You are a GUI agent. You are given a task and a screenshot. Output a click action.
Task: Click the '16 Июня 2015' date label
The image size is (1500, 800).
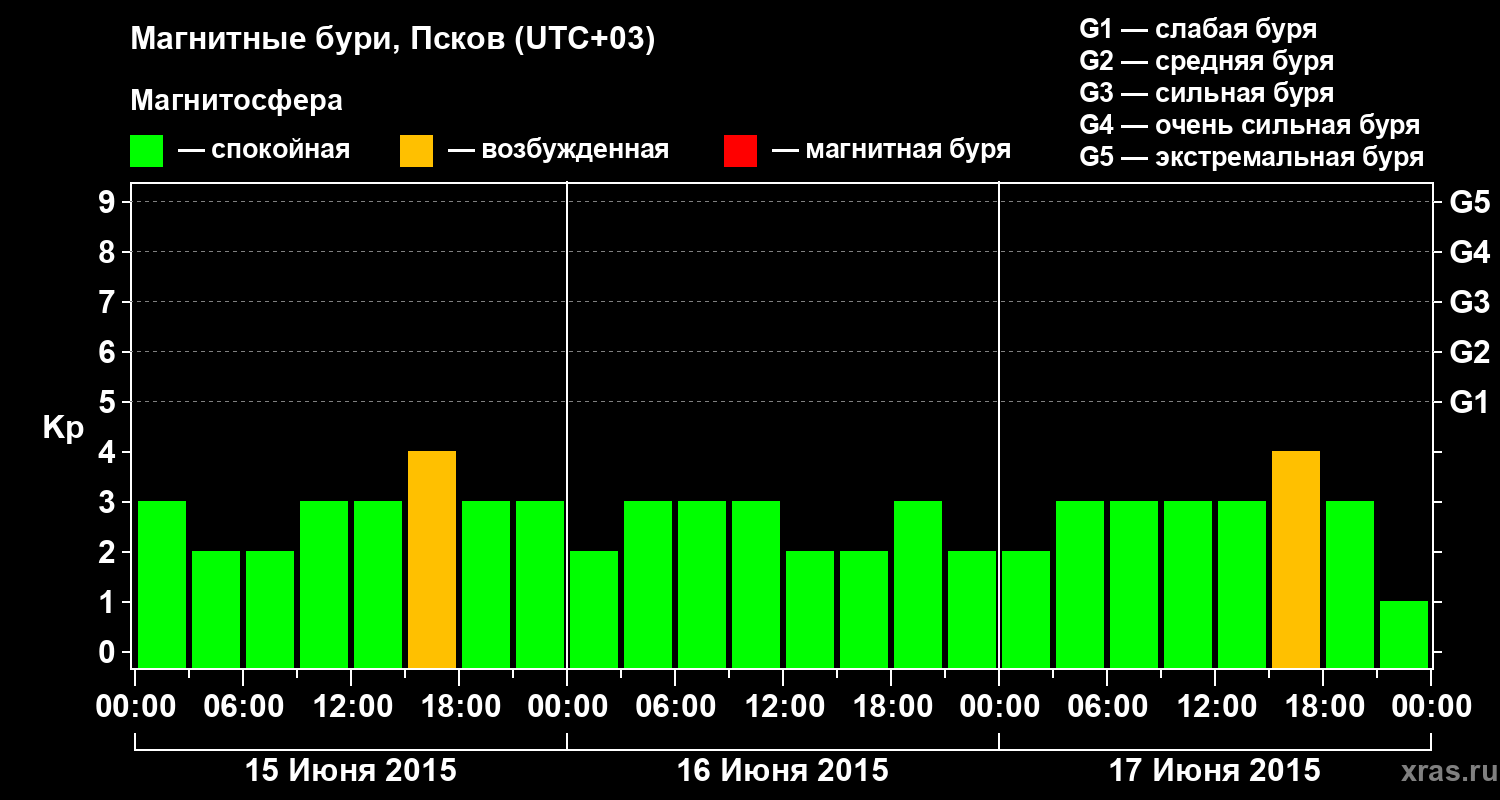[x=783, y=771]
